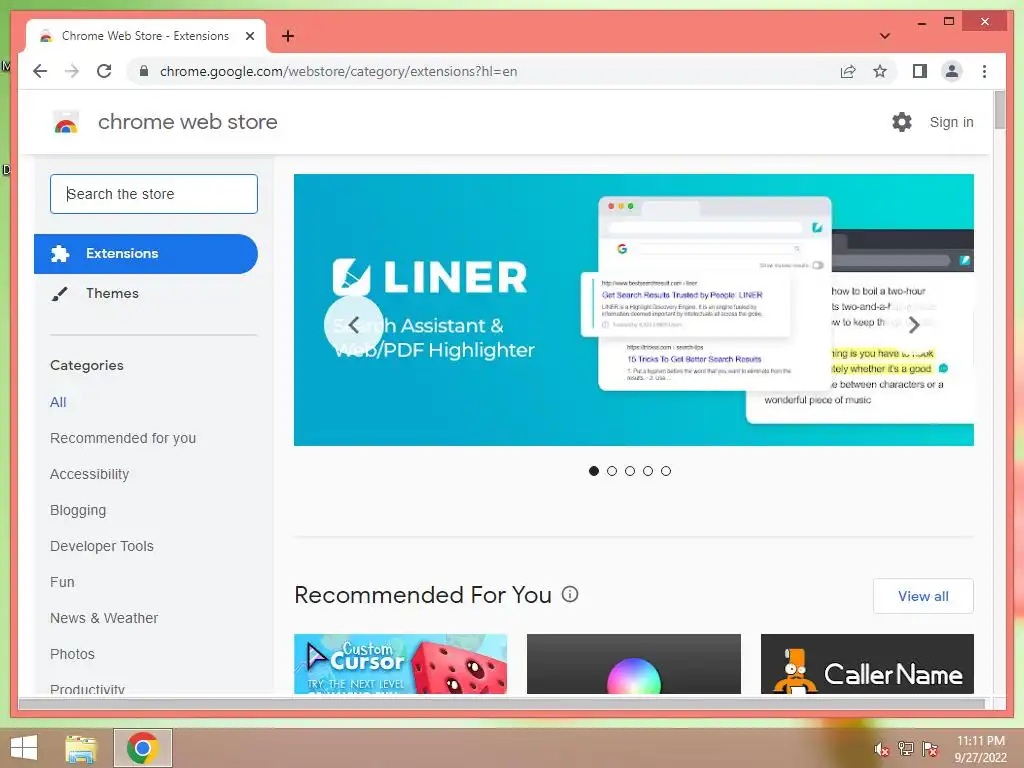Open the Fun category
This screenshot has height=768, width=1024.
[x=62, y=582]
